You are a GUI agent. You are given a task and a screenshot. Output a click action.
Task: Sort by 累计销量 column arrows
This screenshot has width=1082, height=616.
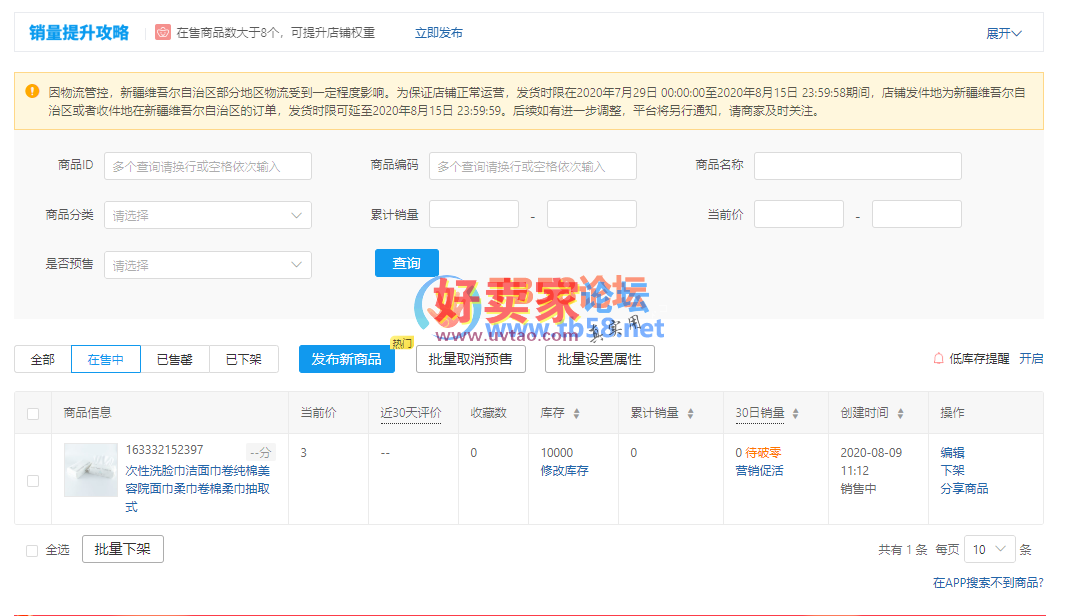[690, 413]
